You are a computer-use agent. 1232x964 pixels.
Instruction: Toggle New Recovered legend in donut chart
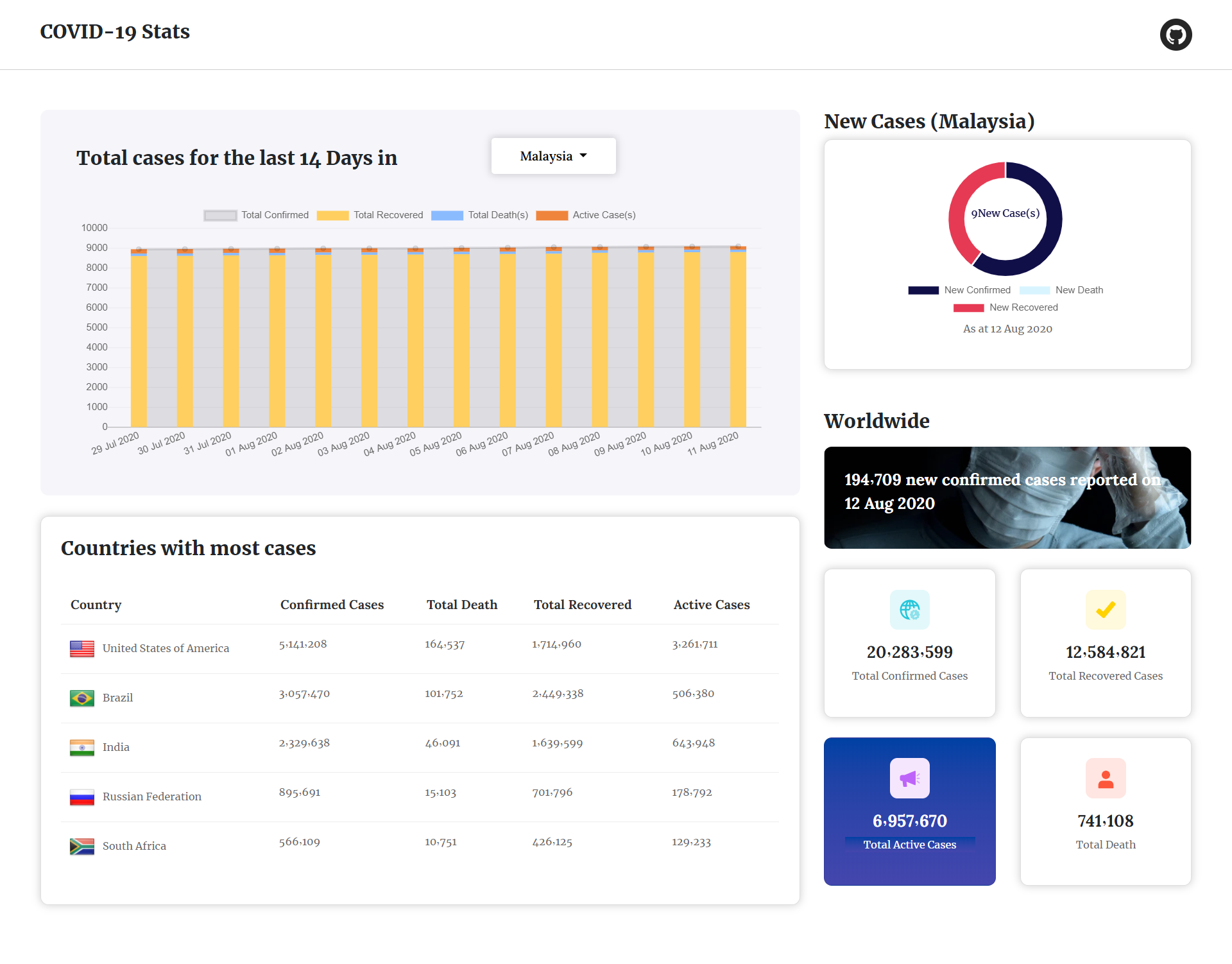(x=1005, y=307)
